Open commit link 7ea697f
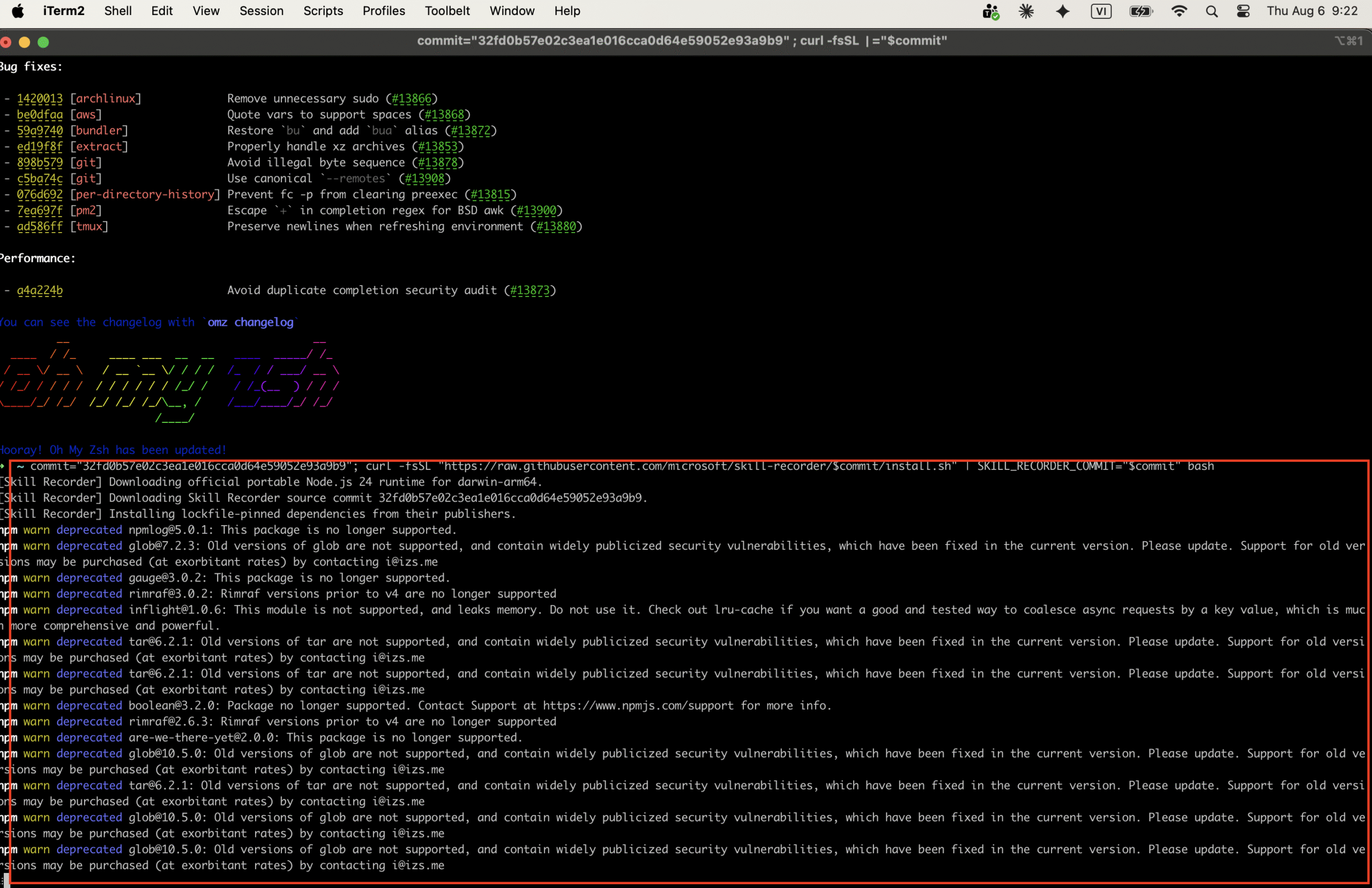This screenshot has width=1372, height=888. pyautogui.click(x=40, y=211)
